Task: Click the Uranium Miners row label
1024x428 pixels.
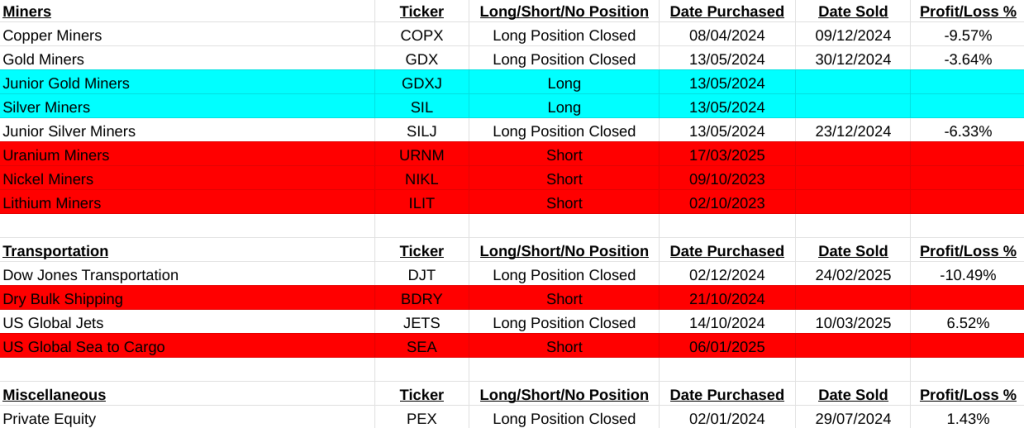Action: click(56, 155)
